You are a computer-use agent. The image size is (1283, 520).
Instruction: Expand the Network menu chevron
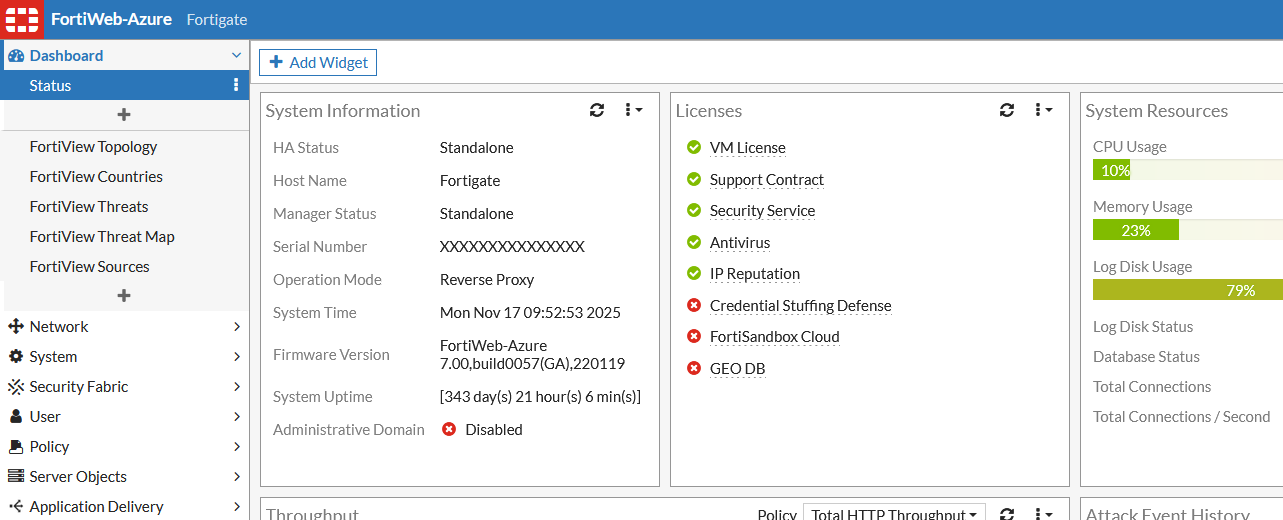pos(237,327)
